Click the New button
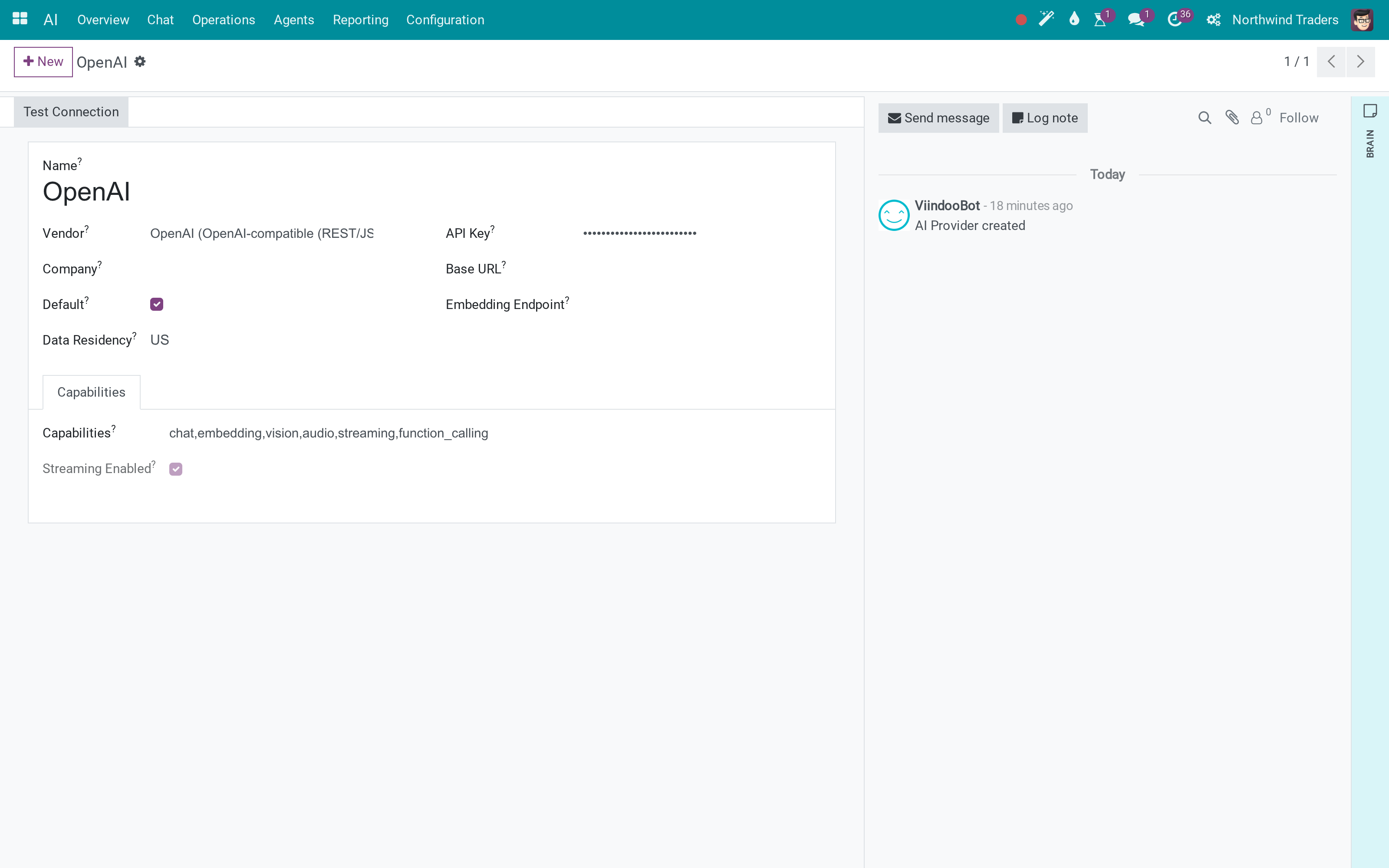1389x868 pixels. coord(43,62)
